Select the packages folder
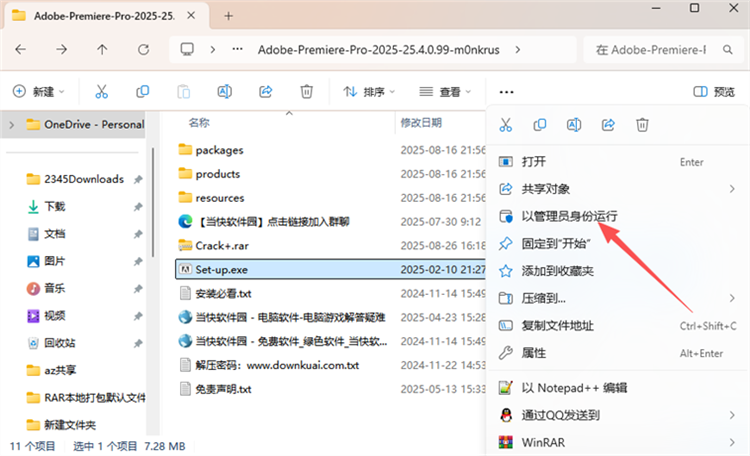Image resolution: width=750 pixels, height=456 pixels. [x=330, y=150]
